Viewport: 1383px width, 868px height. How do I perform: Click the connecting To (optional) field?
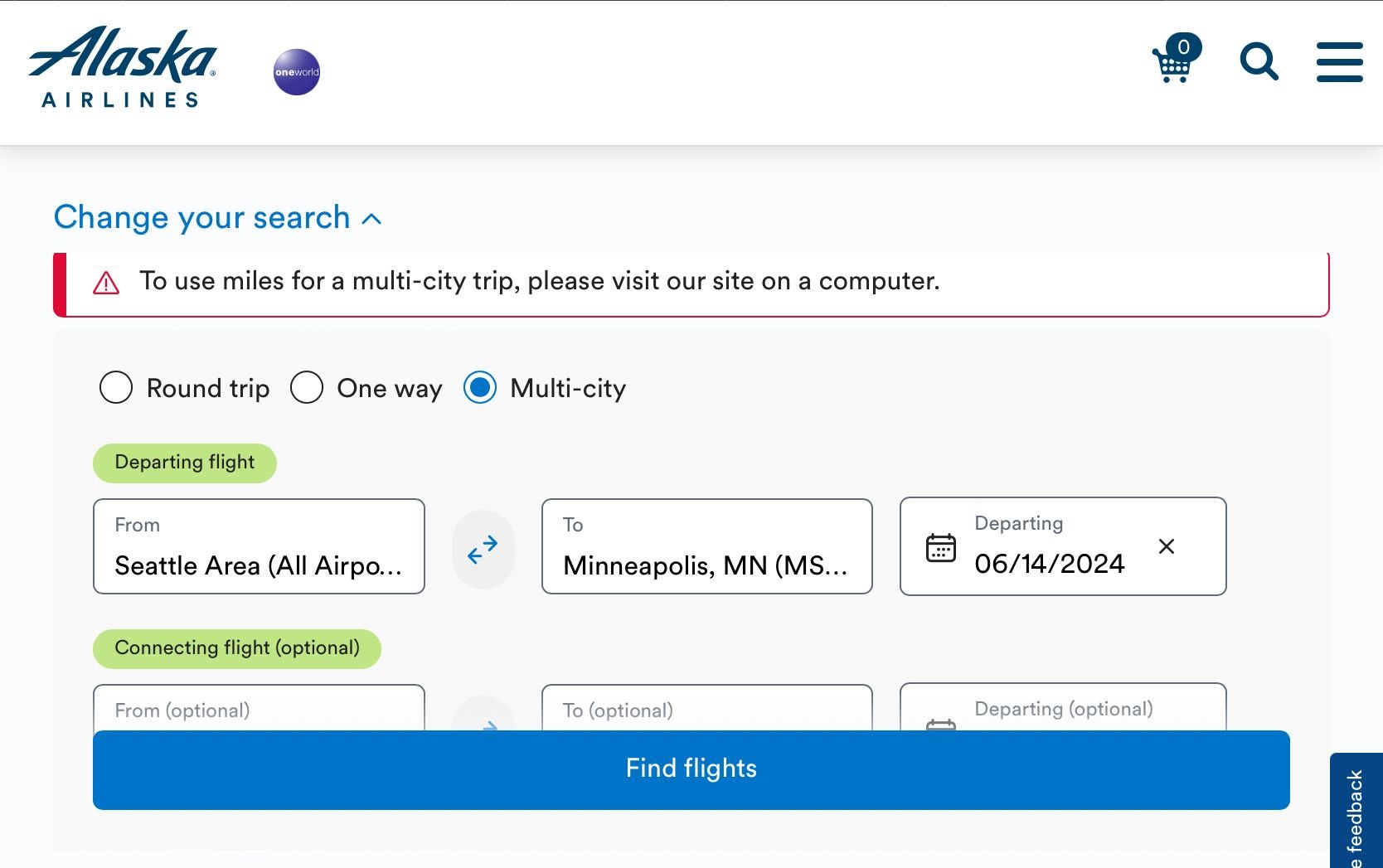[706, 709]
